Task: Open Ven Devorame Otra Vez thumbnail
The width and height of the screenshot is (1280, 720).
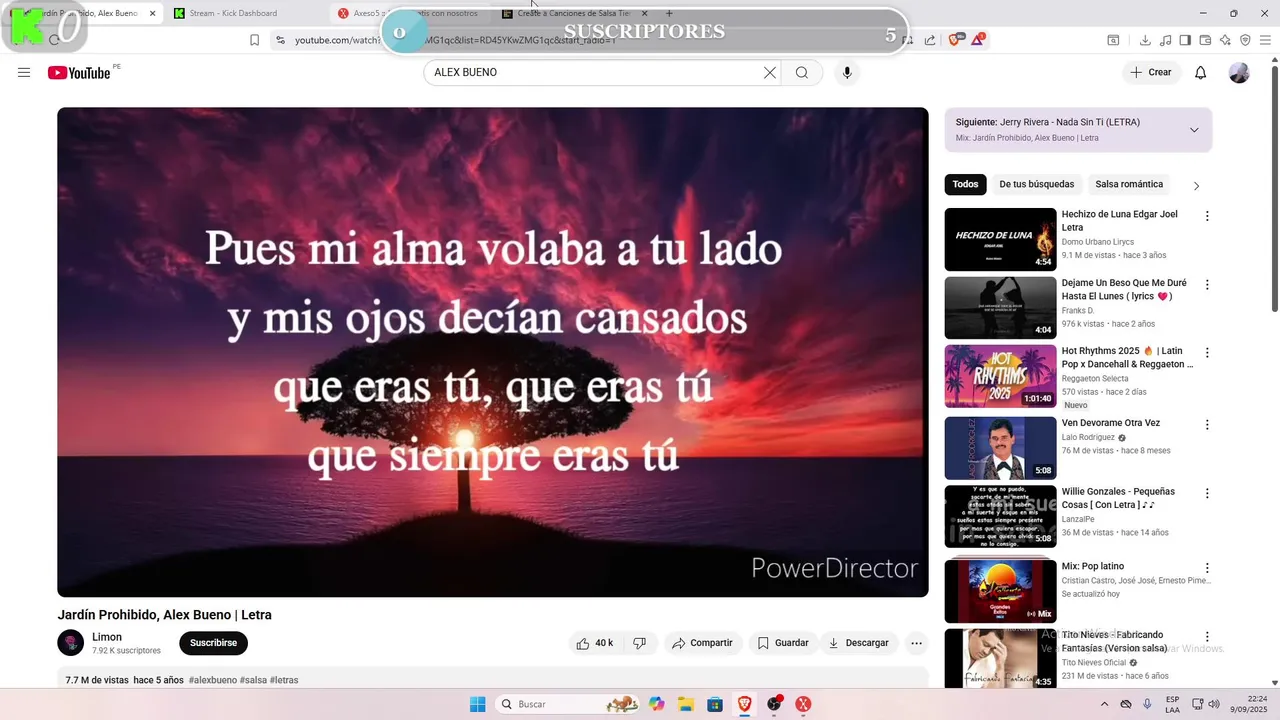Action: (1000, 448)
